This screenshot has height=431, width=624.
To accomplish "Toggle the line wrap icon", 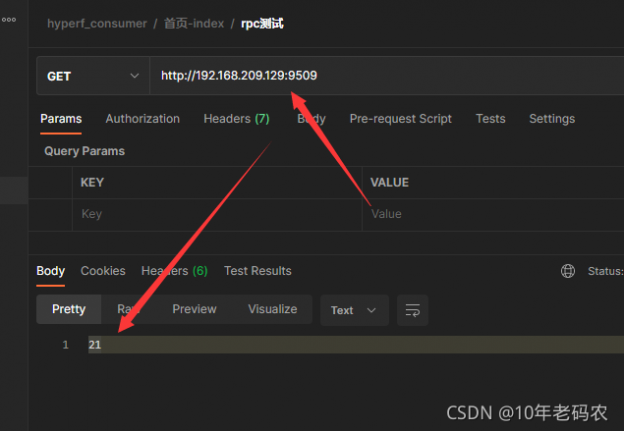I will (x=412, y=310).
